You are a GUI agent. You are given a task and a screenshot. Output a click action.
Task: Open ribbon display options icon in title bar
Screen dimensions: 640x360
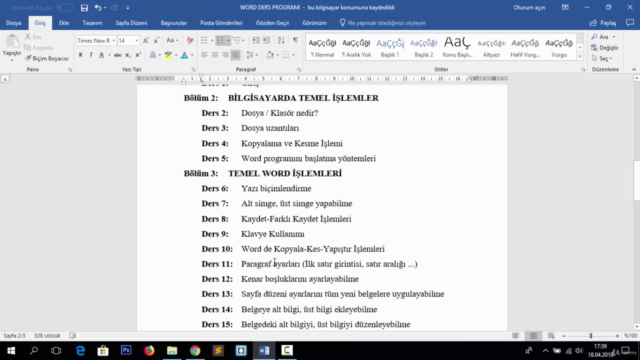tap(565, 7)
